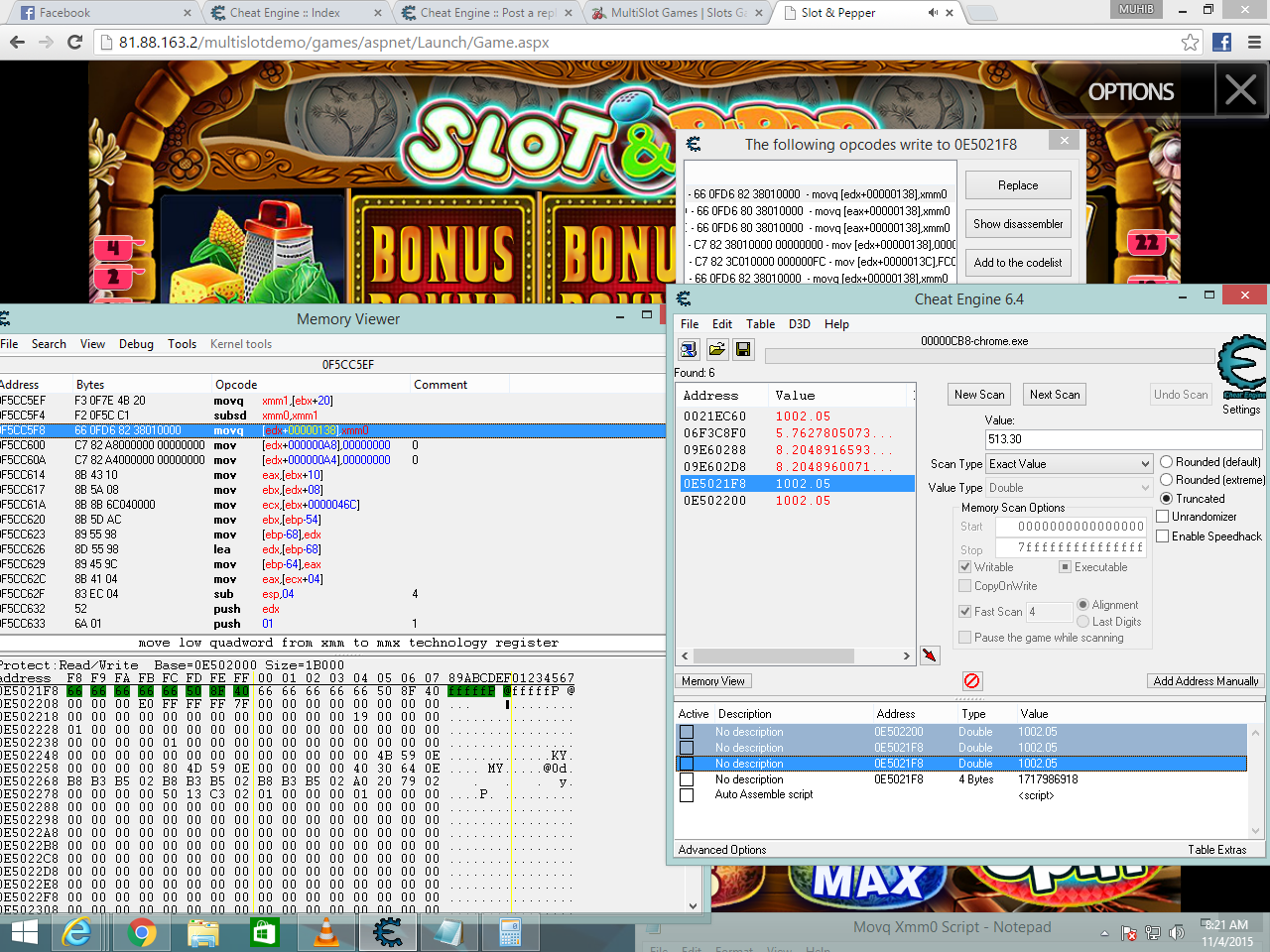Open the Debug menu in Memory Viewer
The image size is (1270, 952).
click(137, 344)
